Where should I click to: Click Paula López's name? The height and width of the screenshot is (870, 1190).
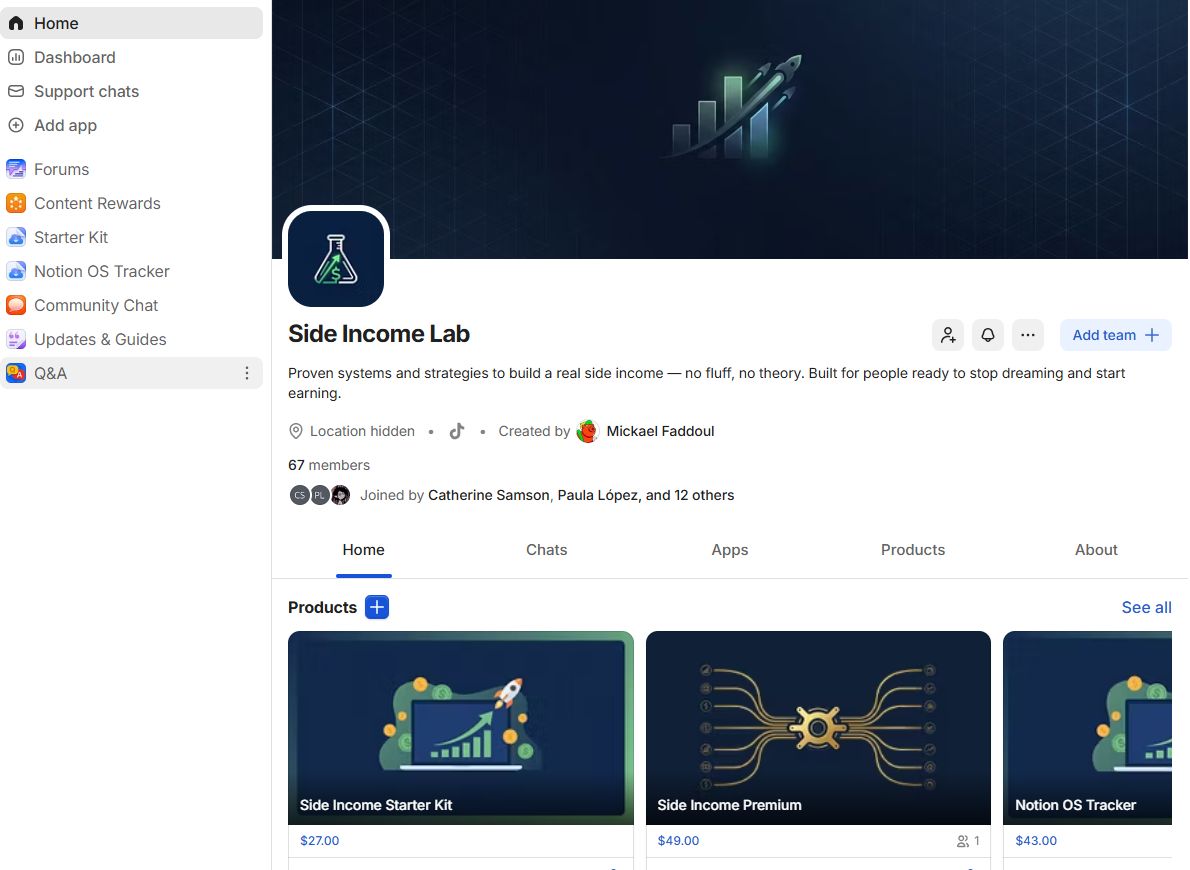(x=597, y=495)
